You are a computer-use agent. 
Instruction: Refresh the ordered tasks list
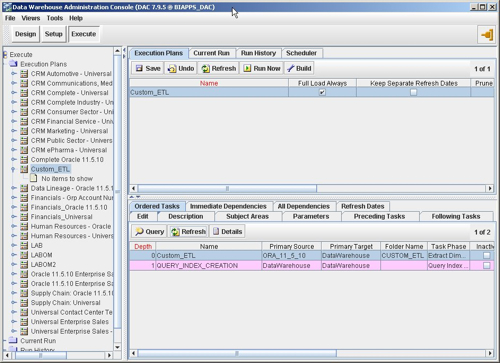click(188, 231)
